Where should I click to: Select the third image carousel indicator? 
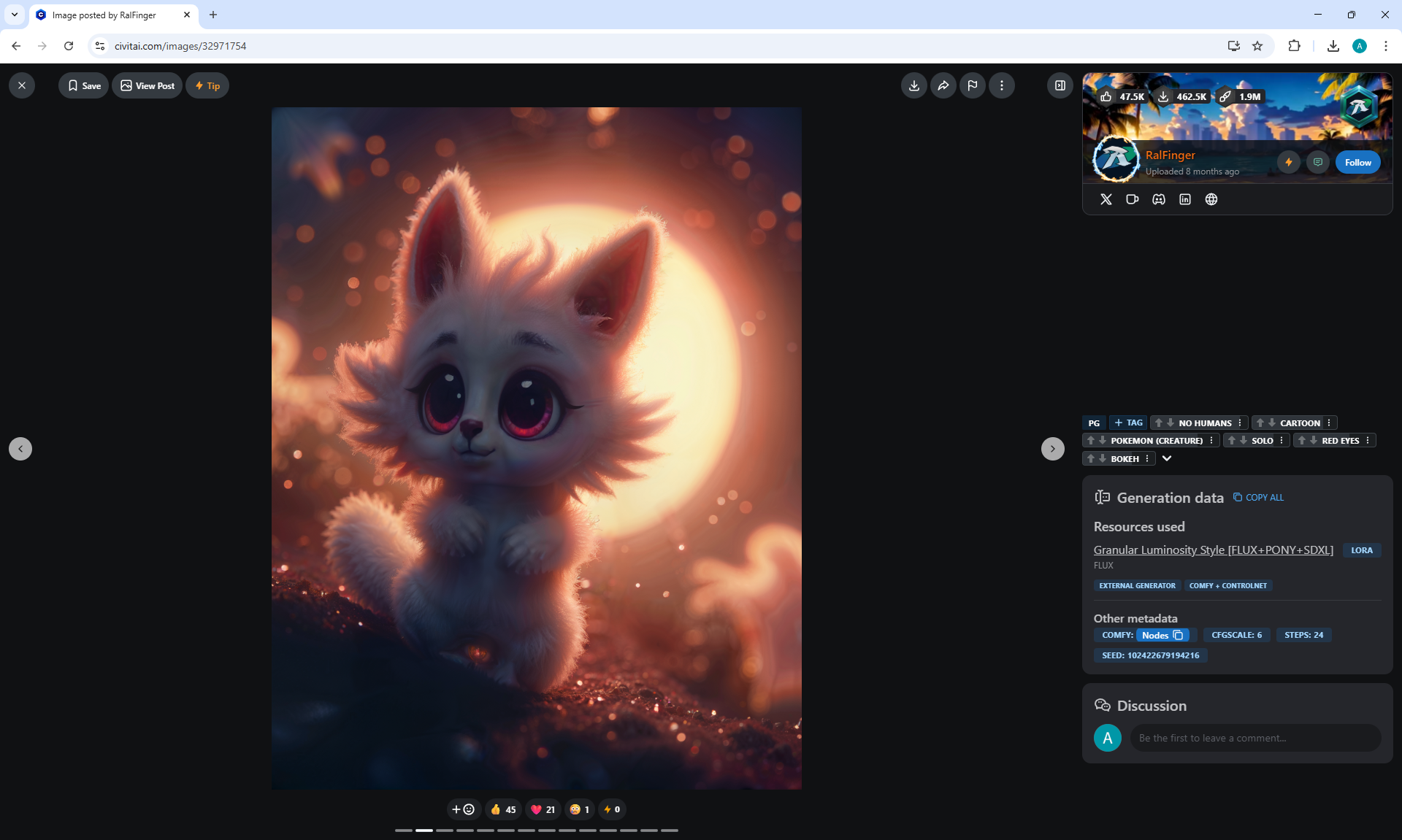445,831
